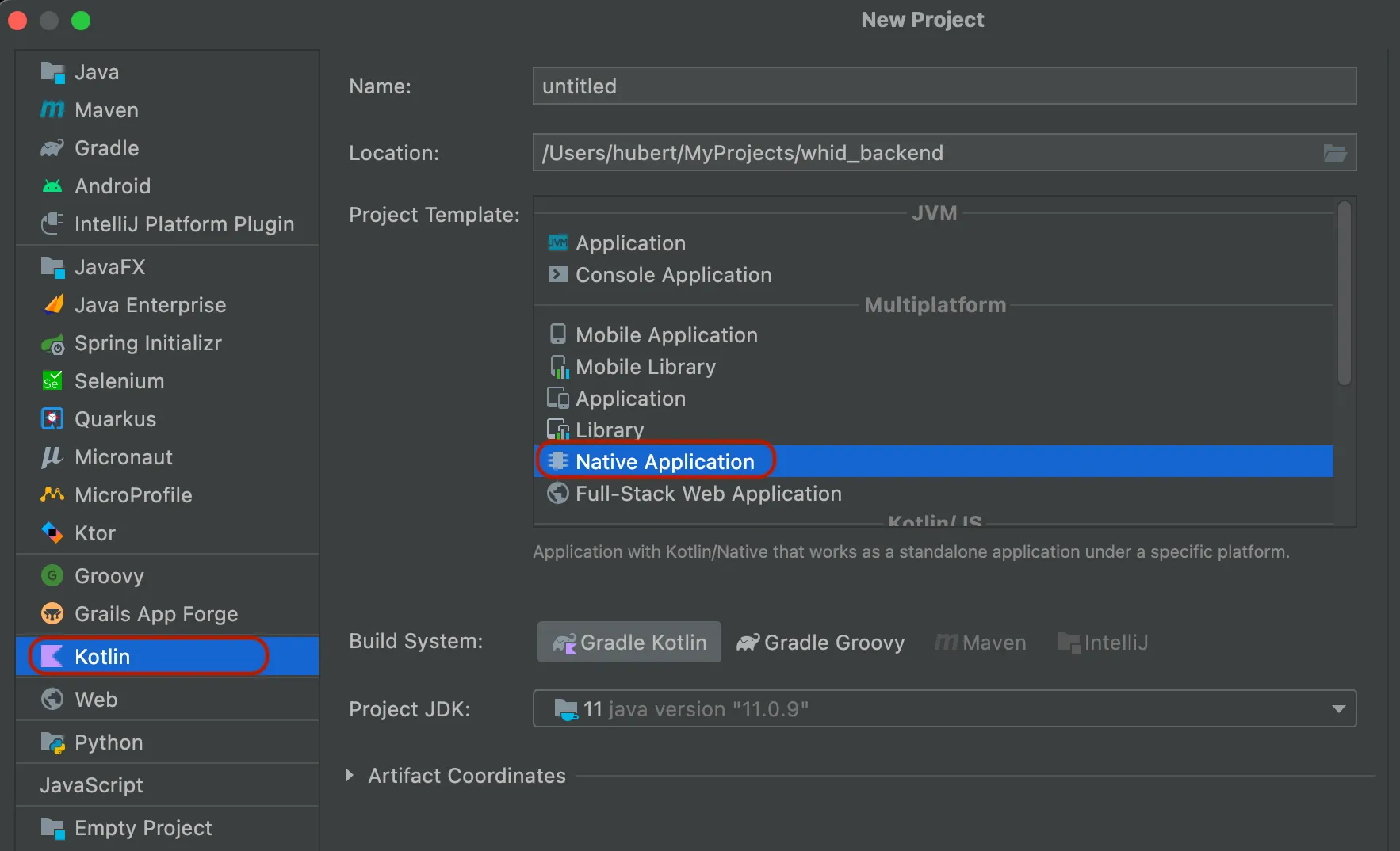Select Gradle Groovy build system
This screenshot has height=851, width=1400.
820,642
